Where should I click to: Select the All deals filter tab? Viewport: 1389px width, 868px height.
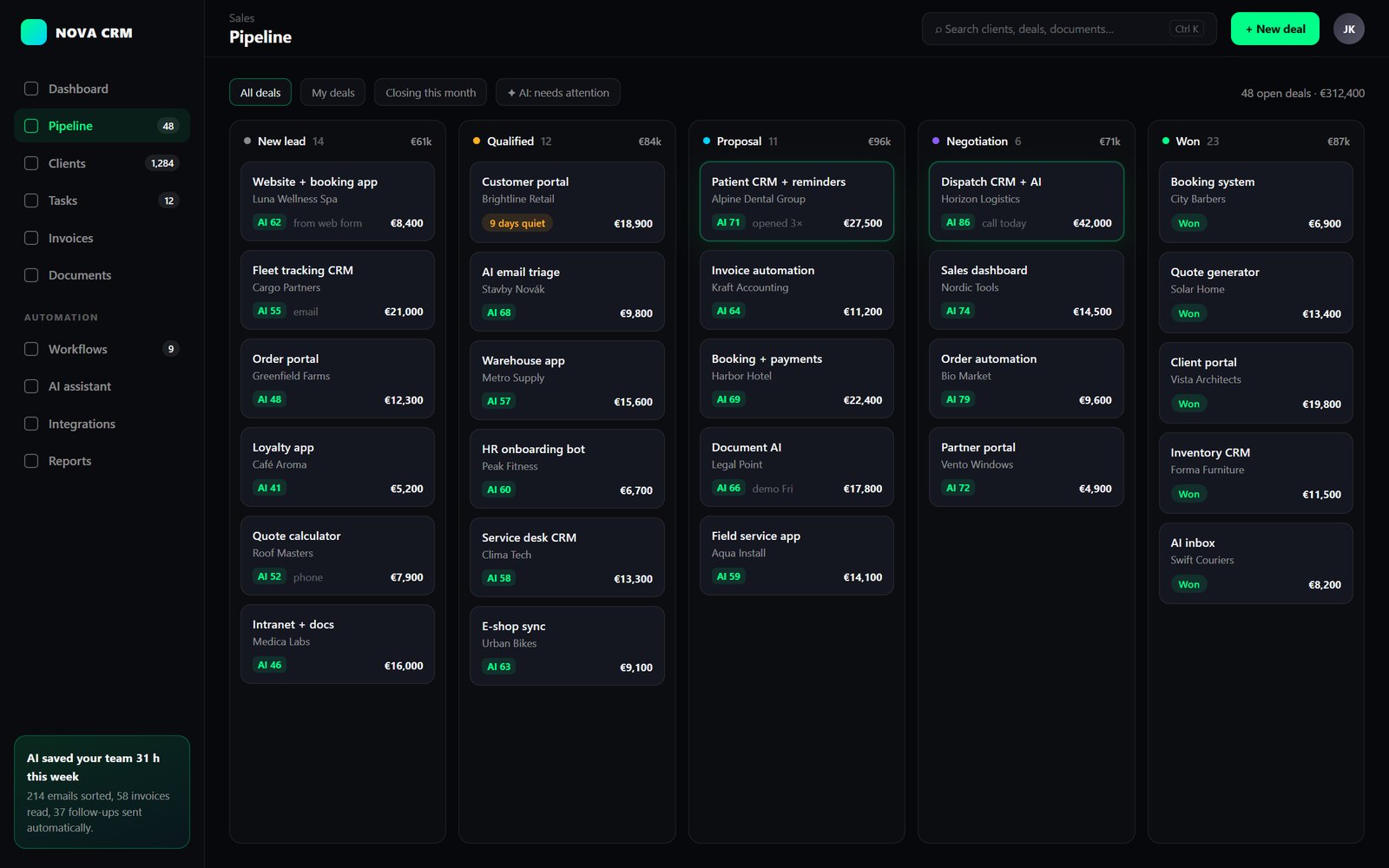(260, 93)
